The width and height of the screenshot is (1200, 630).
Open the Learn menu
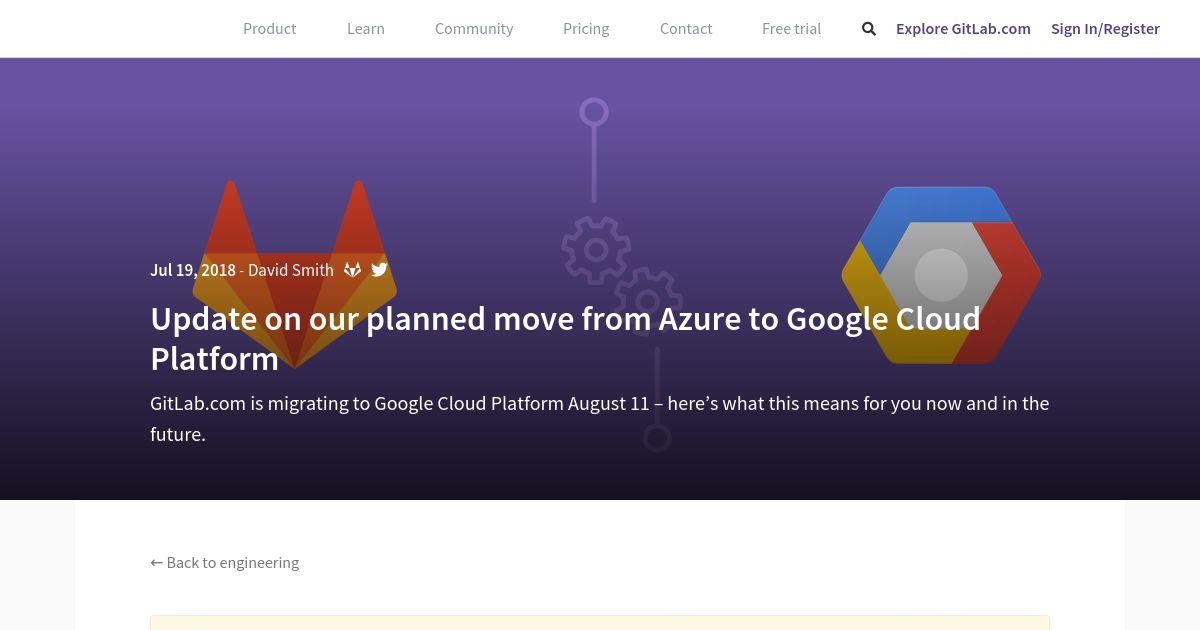pyautogui.click(x=366, y=29)
